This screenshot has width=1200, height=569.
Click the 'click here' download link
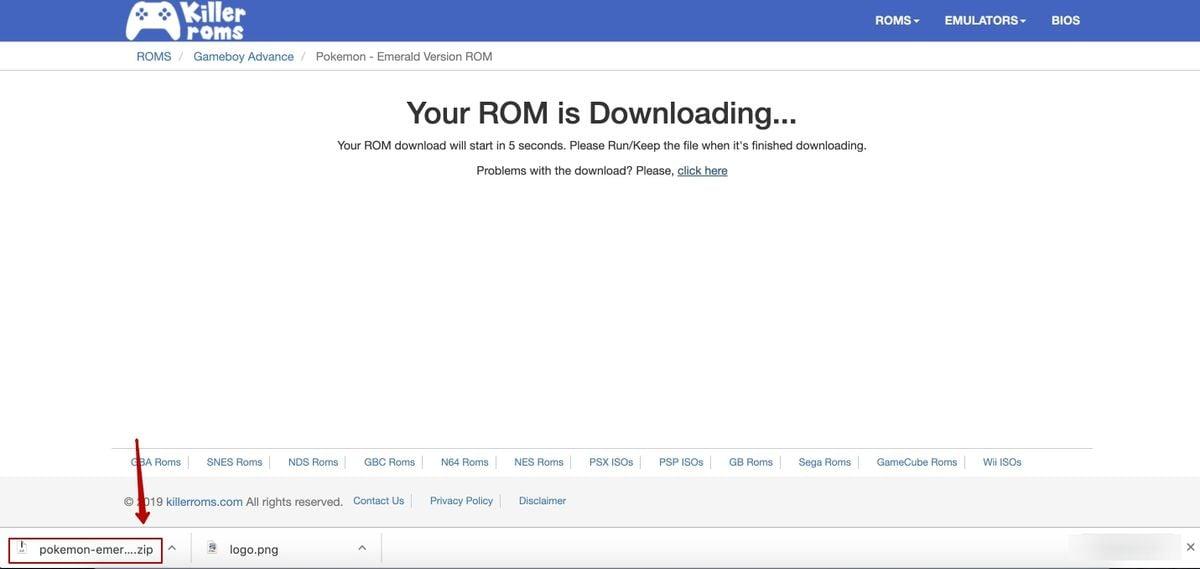[702, 171]
